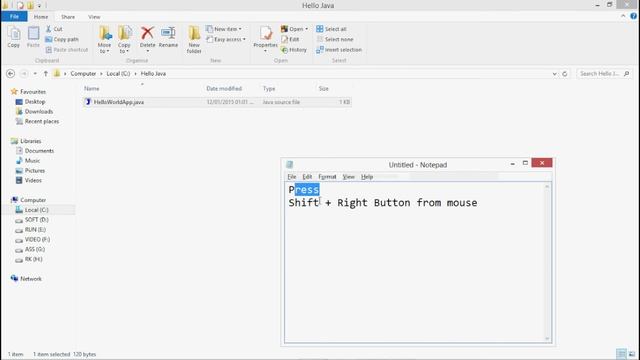Click the Explorer Back arrow button
The height and width of the screenshot is (360, 640).
[11, 73]
